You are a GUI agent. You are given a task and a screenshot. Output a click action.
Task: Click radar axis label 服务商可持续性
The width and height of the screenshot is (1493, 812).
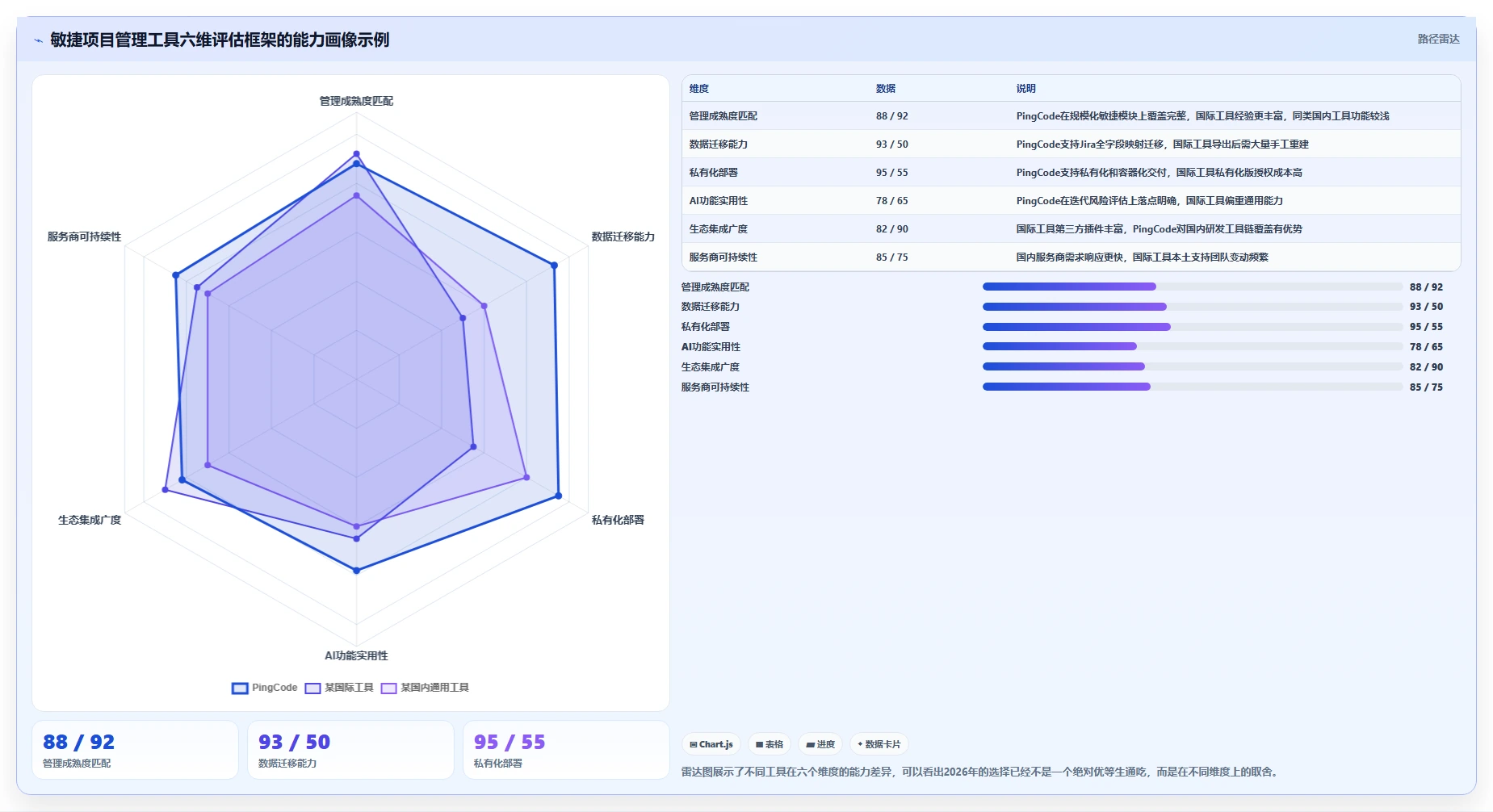[x=84, y=236]
